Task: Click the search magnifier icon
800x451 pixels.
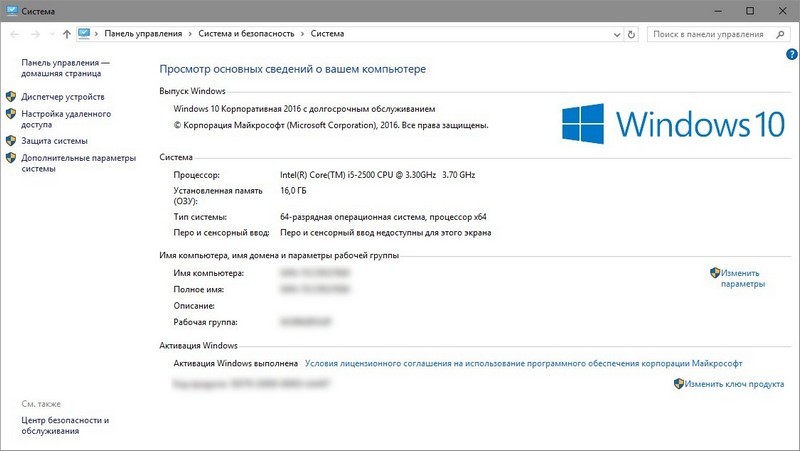Action: coord(780,34)
